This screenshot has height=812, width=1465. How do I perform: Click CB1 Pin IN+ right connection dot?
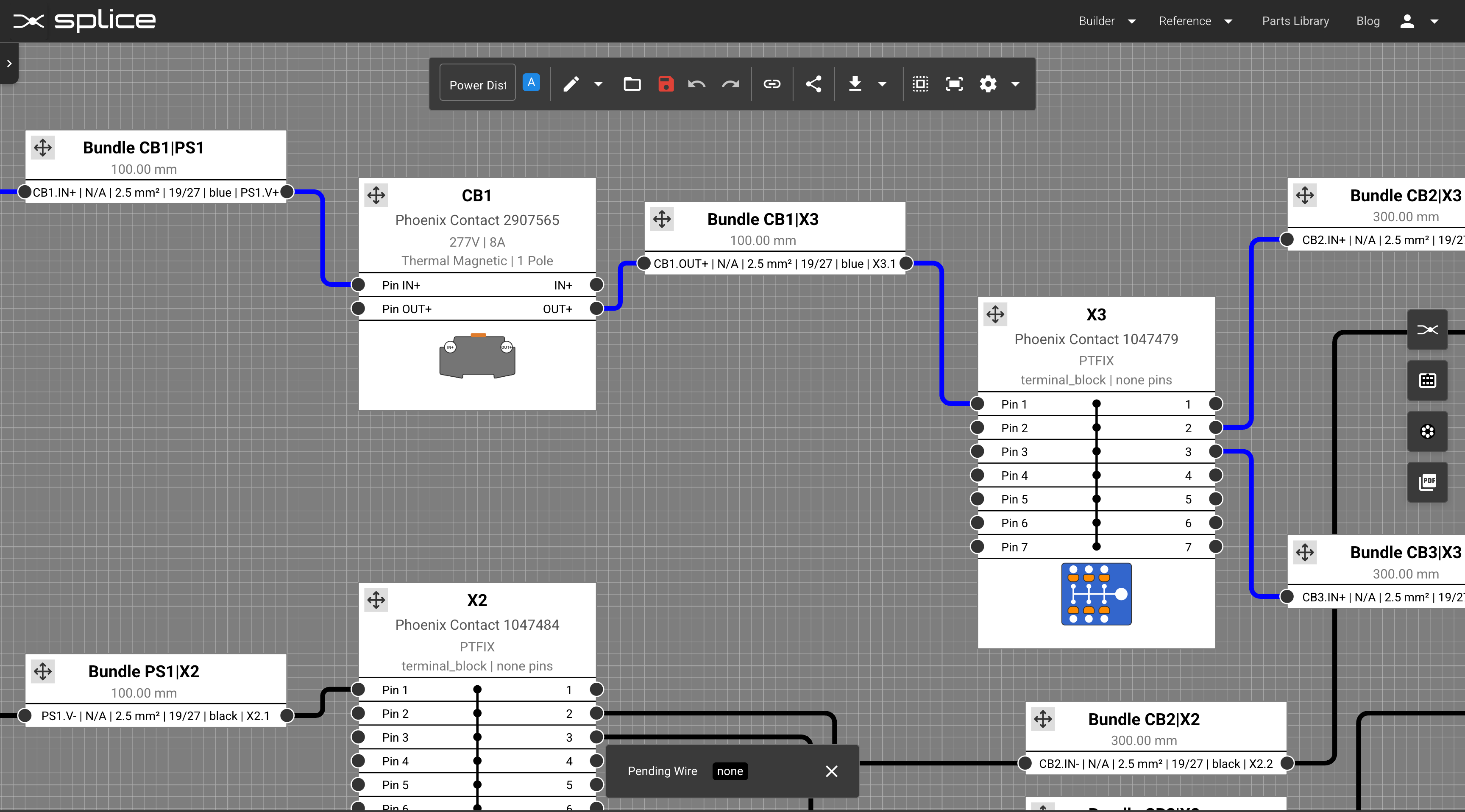[x=596, y=284]
